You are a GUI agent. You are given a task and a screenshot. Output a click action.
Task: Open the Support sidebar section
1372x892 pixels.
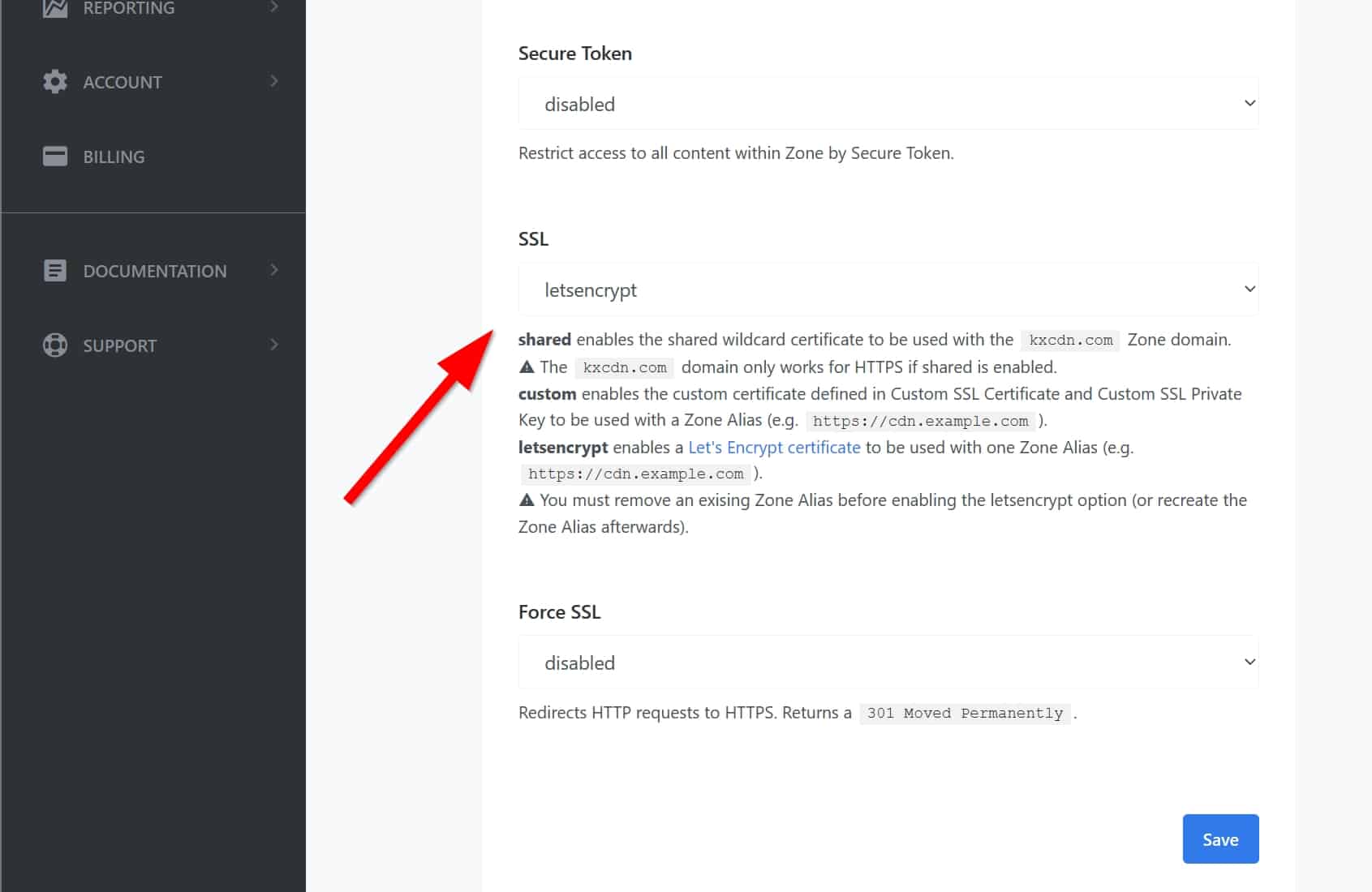119,345
